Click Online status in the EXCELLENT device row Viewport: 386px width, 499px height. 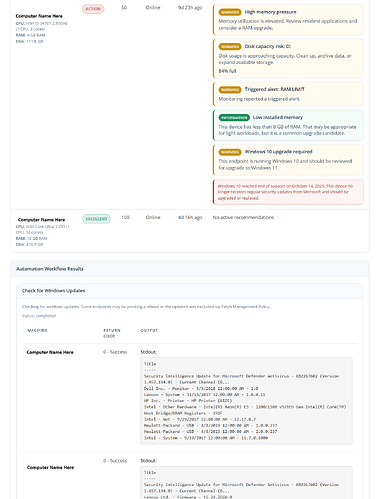pyautogui.click(x=153, y=217)
